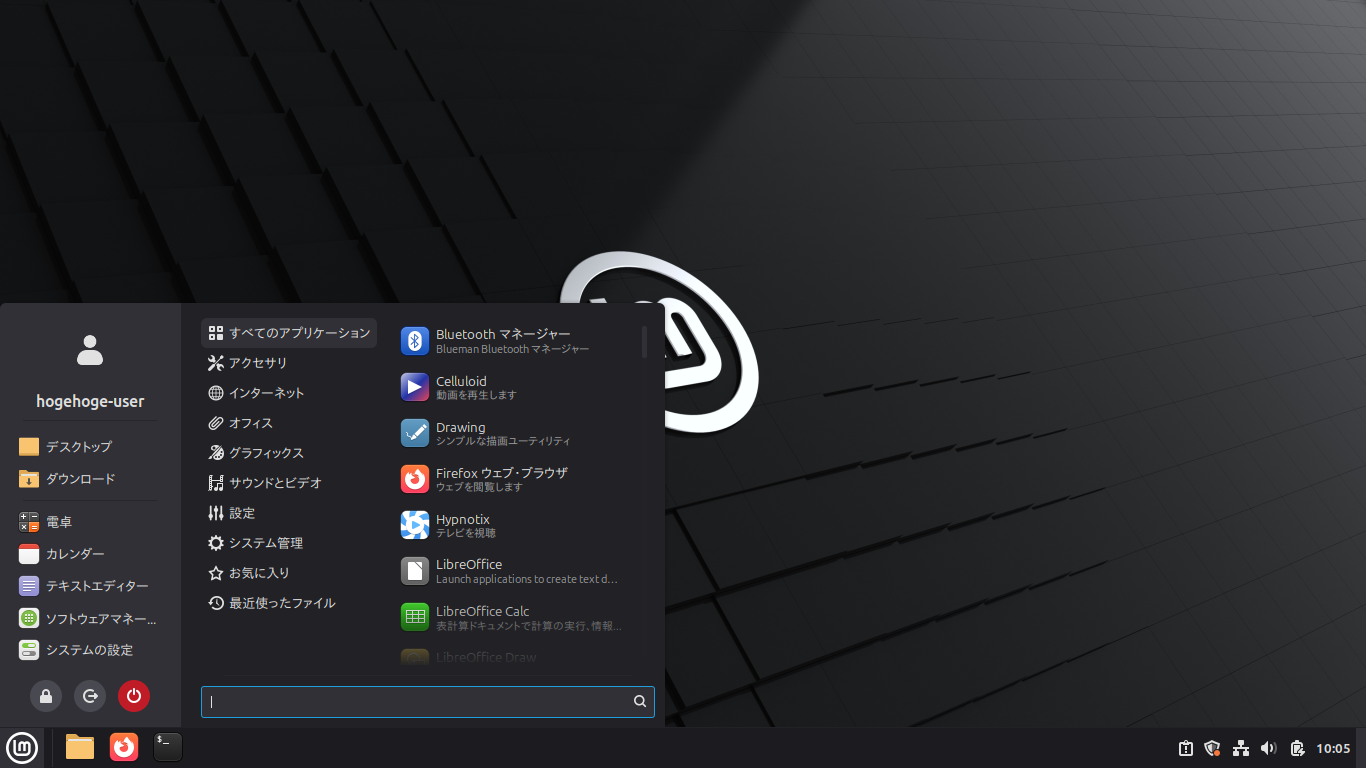Select the サウンドとビデオ category
The image size is (1366, 768).
[x=289, y=483]
